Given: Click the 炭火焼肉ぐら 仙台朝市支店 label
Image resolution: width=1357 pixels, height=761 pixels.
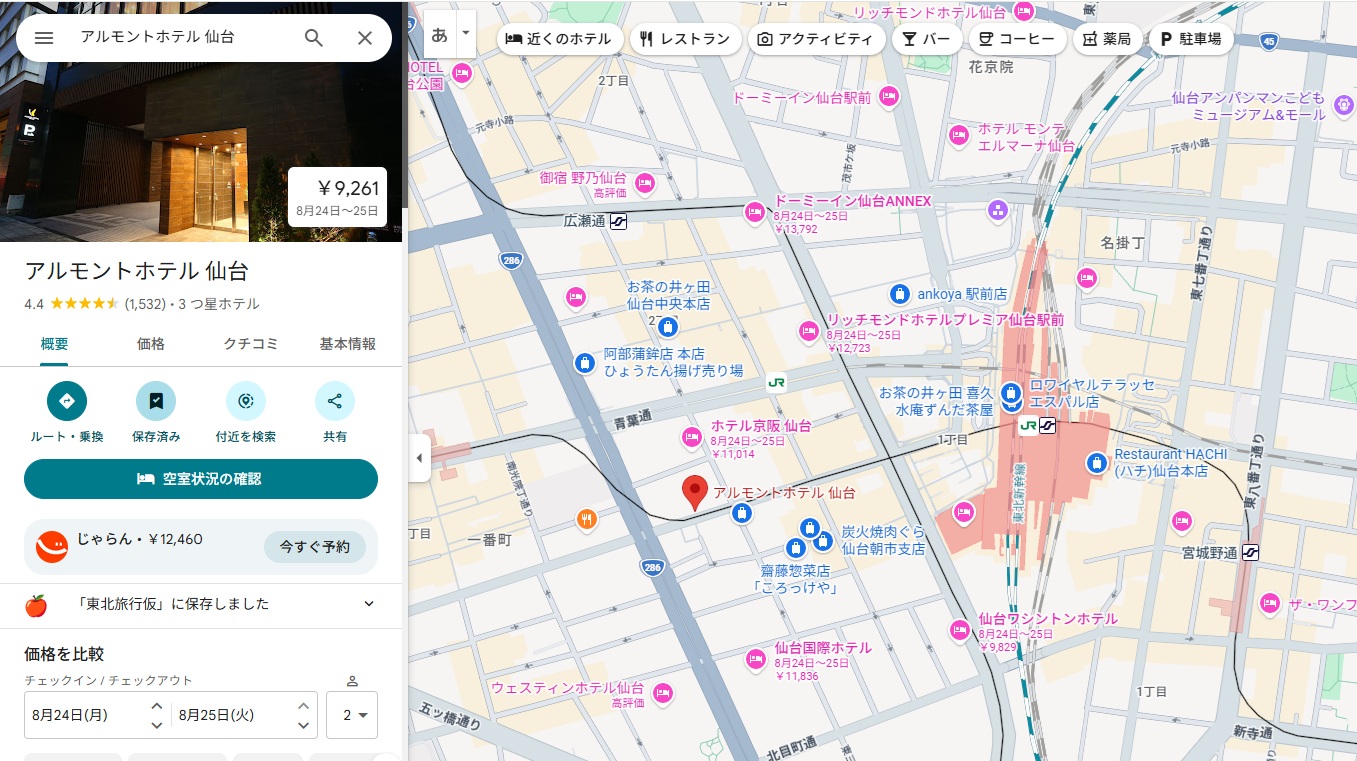Looking at the screenshot, I should point(883,540).
